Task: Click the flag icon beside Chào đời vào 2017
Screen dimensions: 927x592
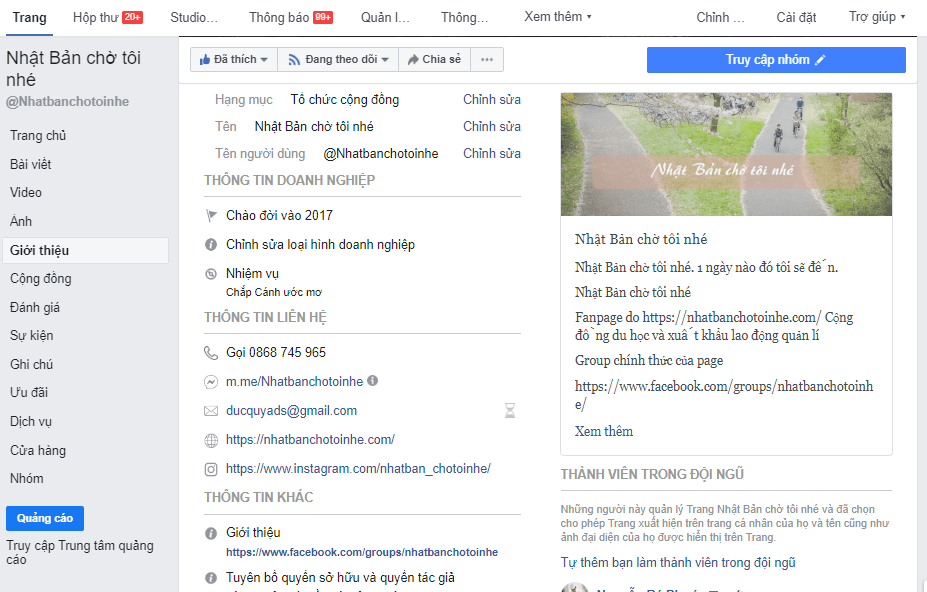Action: coord(211,216)
